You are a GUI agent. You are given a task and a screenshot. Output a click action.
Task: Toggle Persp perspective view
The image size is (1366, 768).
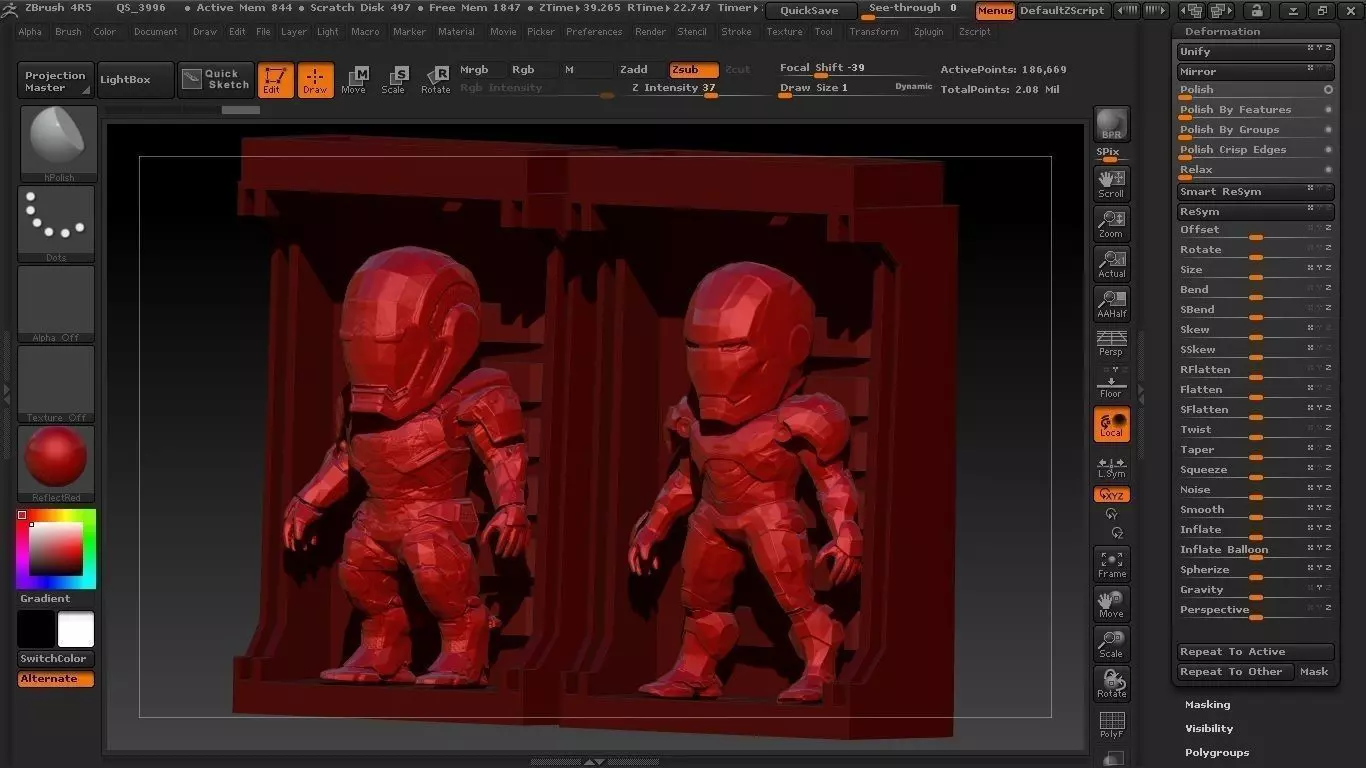(x=1111, y=343)
